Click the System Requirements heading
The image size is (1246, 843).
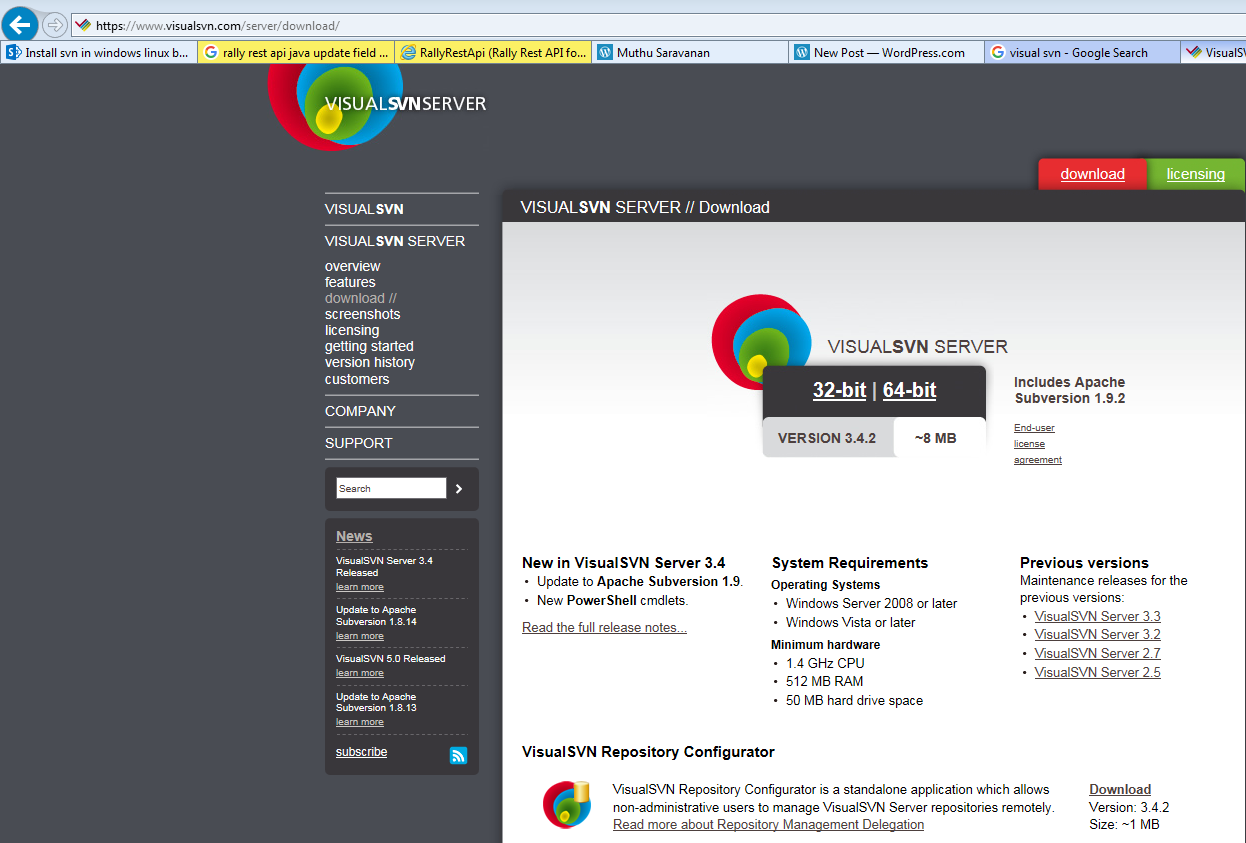[x=850, y=563]
